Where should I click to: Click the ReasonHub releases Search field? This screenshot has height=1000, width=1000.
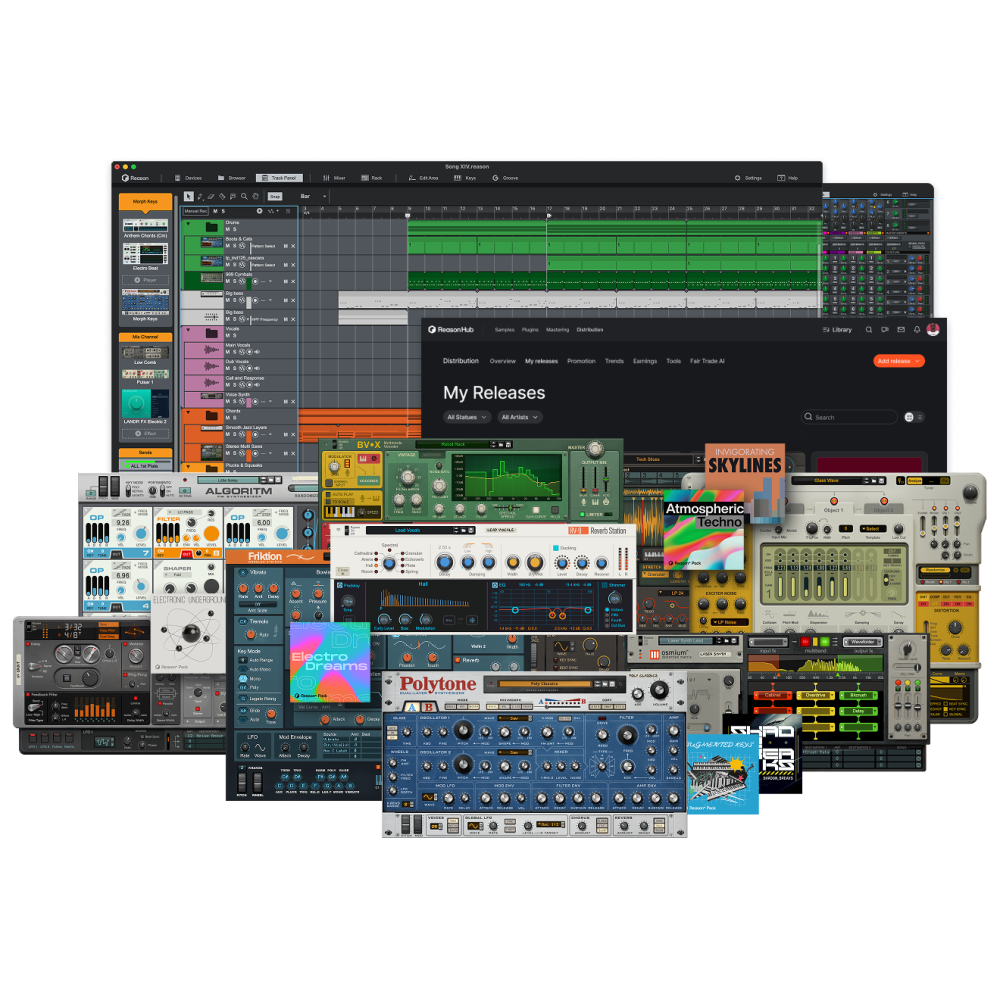(x=849, y=417)
